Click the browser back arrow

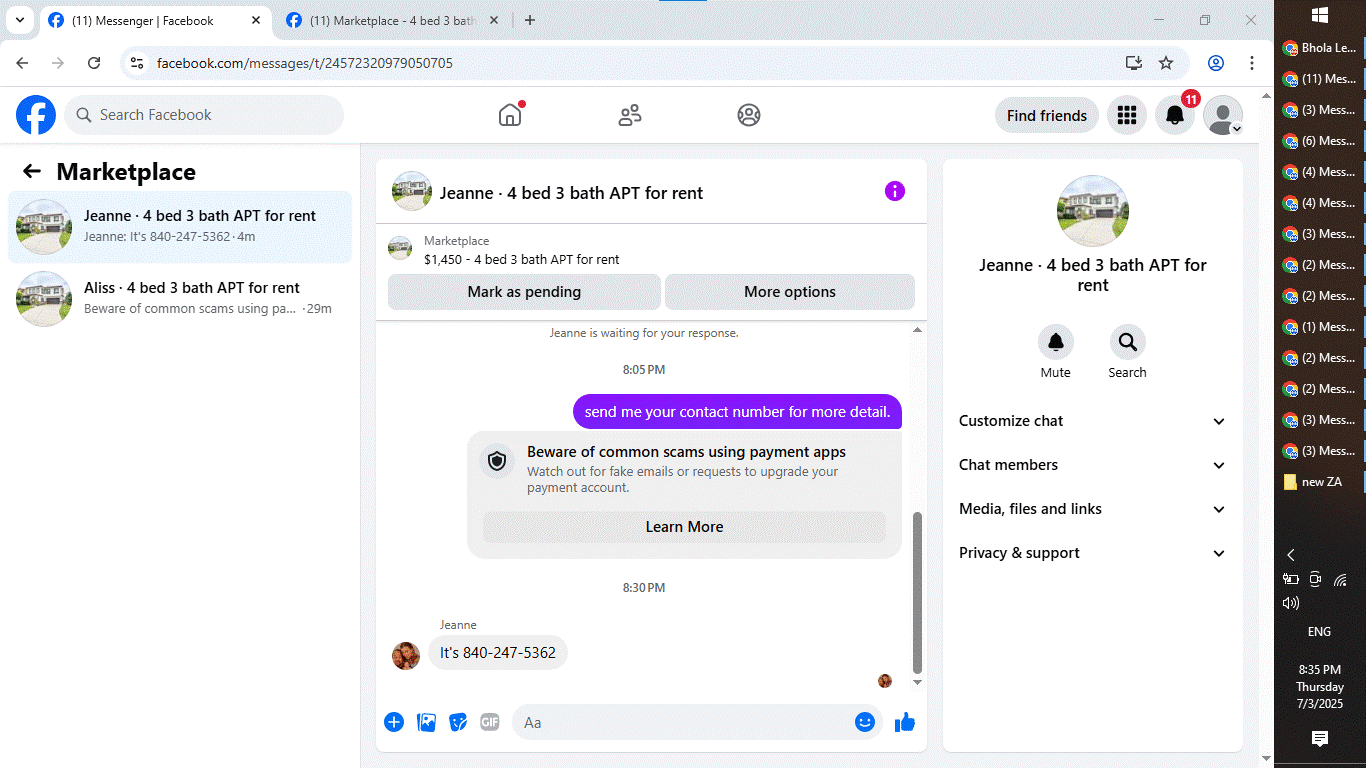[22, 63]
